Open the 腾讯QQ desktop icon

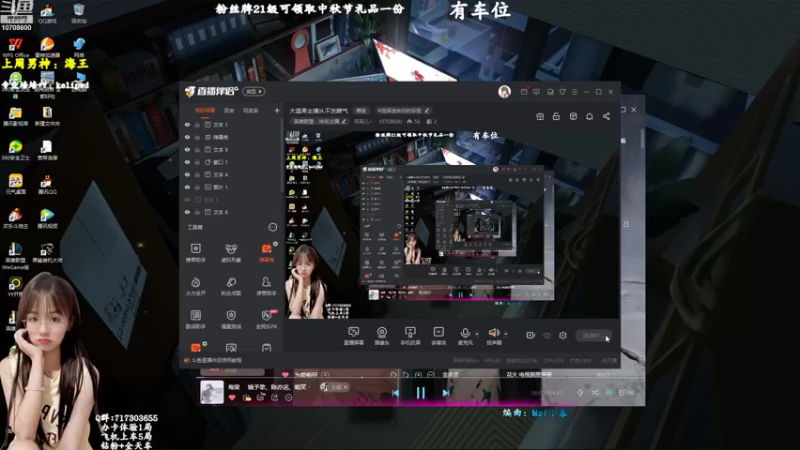[x=47, y=185]
